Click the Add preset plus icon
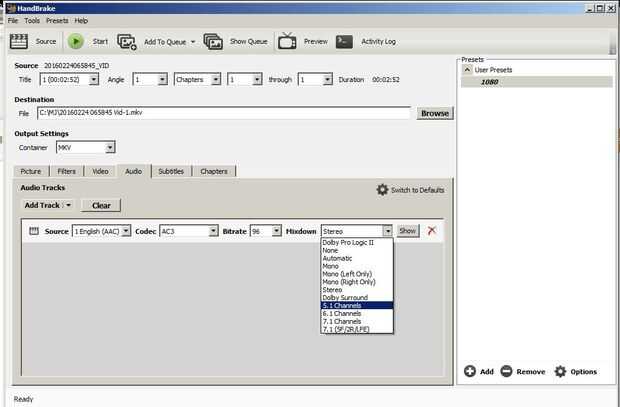 [x=470, y=371]
